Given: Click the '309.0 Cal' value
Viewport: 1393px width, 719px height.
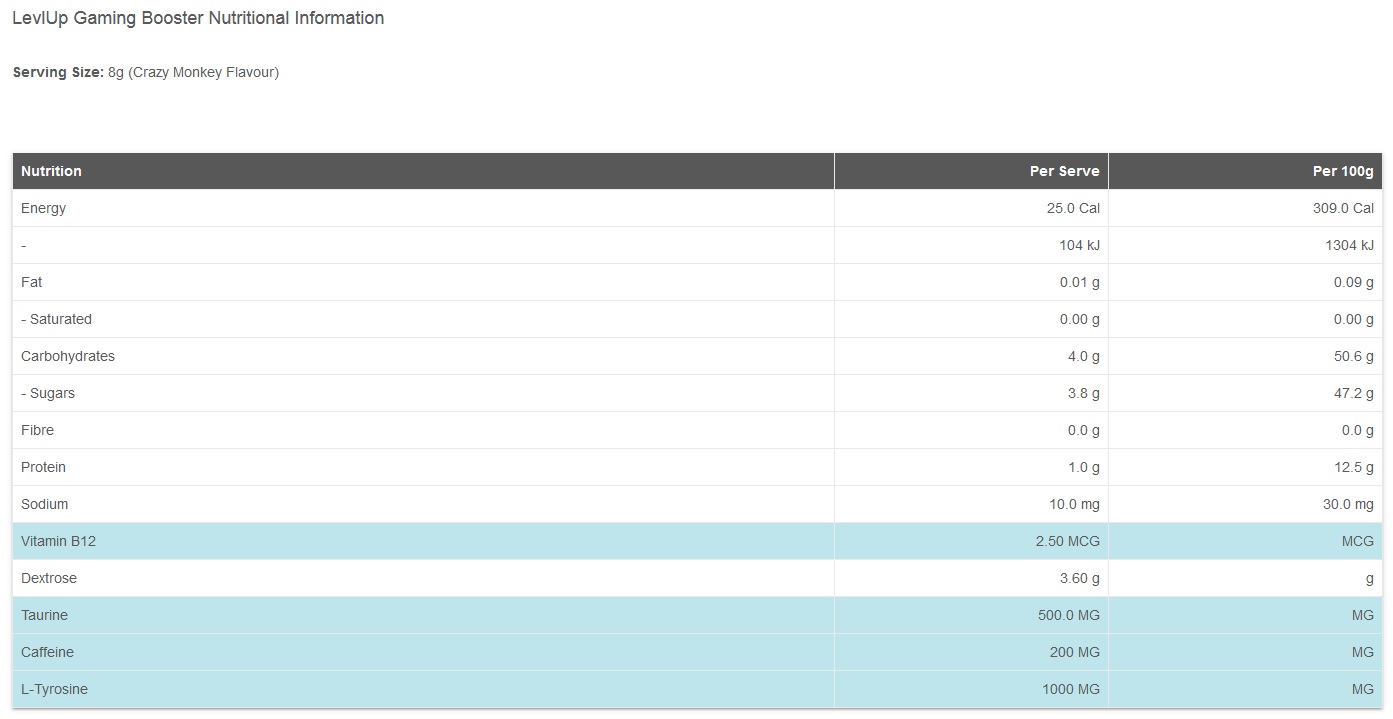Looking at the screenshot, I should pyautogui.click(x=1343, y=208).
